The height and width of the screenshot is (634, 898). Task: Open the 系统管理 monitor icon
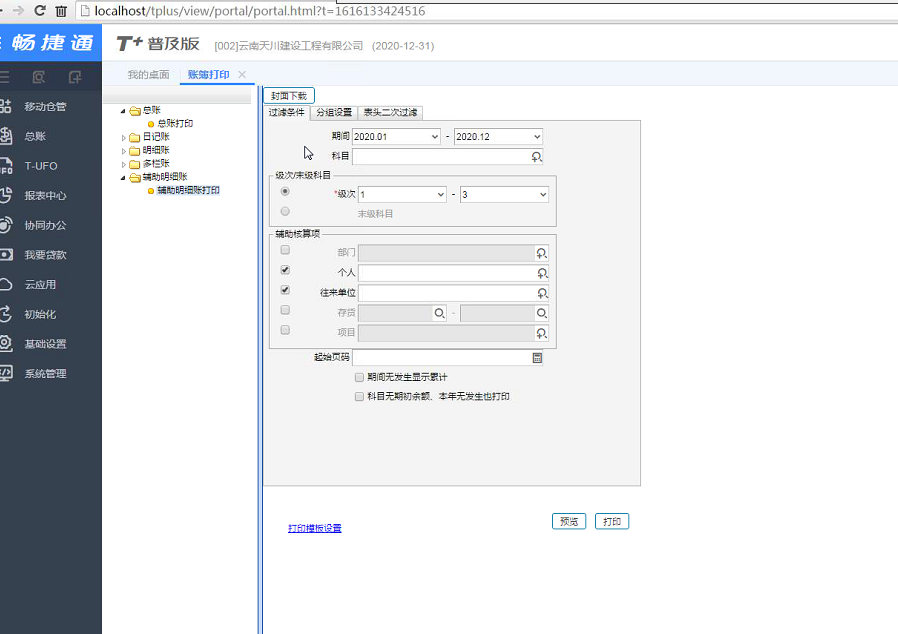[6, 373]
